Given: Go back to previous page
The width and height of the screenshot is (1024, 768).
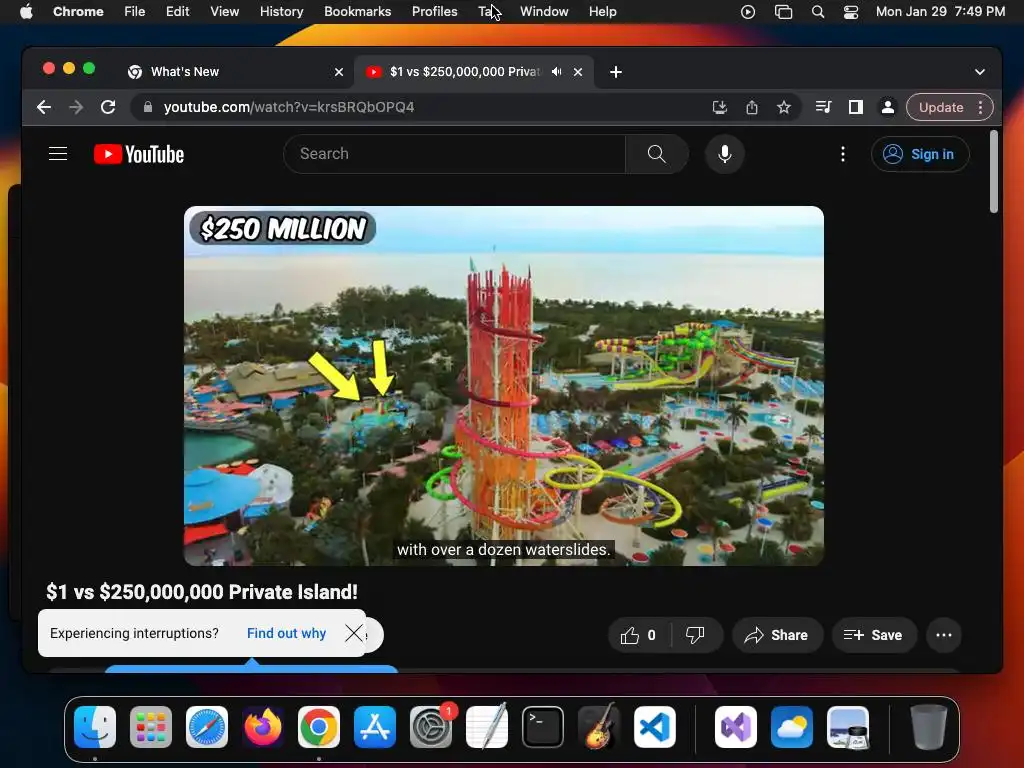Looking at the screenshot, I should tap(44, 107).
